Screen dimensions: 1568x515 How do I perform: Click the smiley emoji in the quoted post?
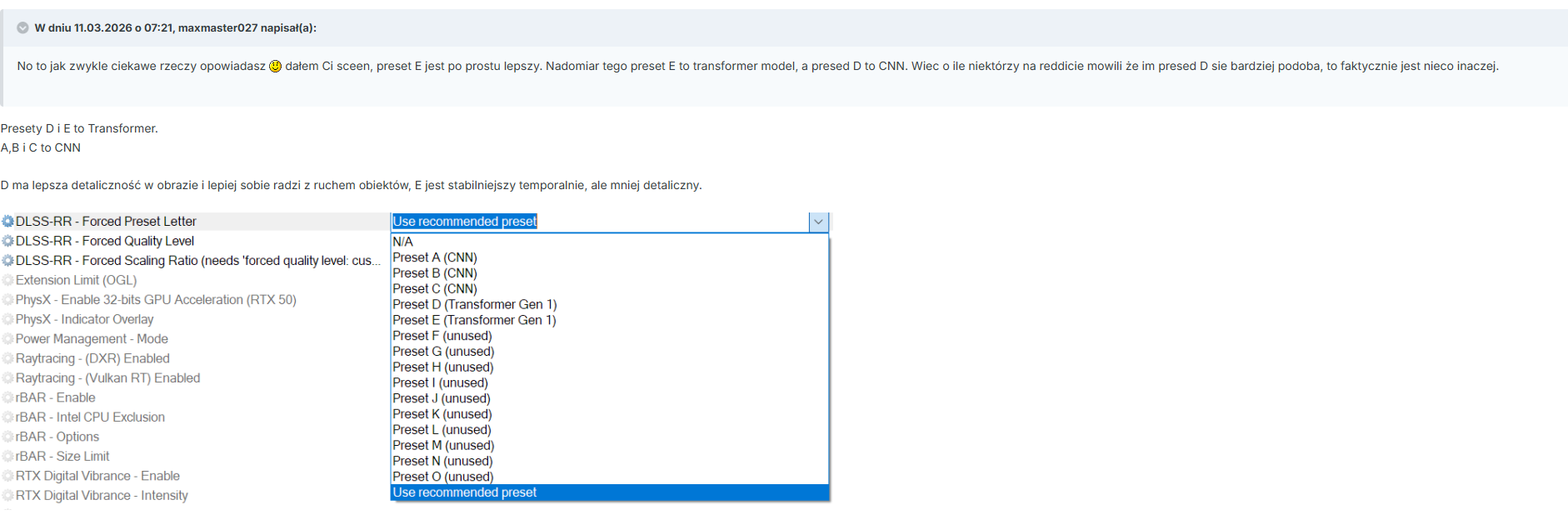tap(275, 67)
